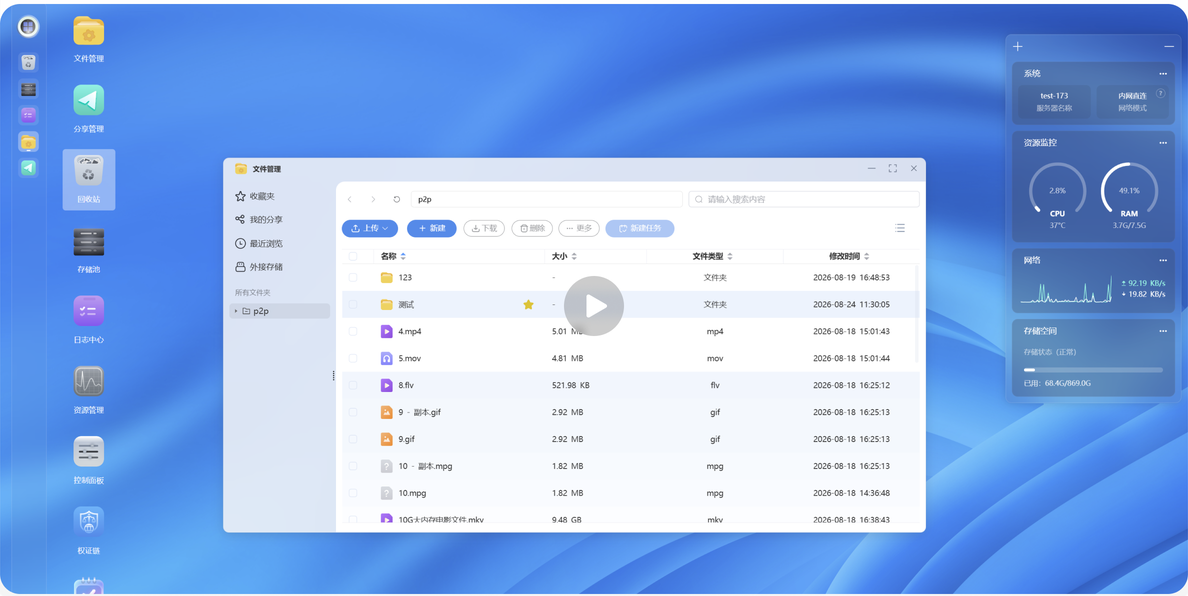Go back with the left arrow

(x=349, y=199)
